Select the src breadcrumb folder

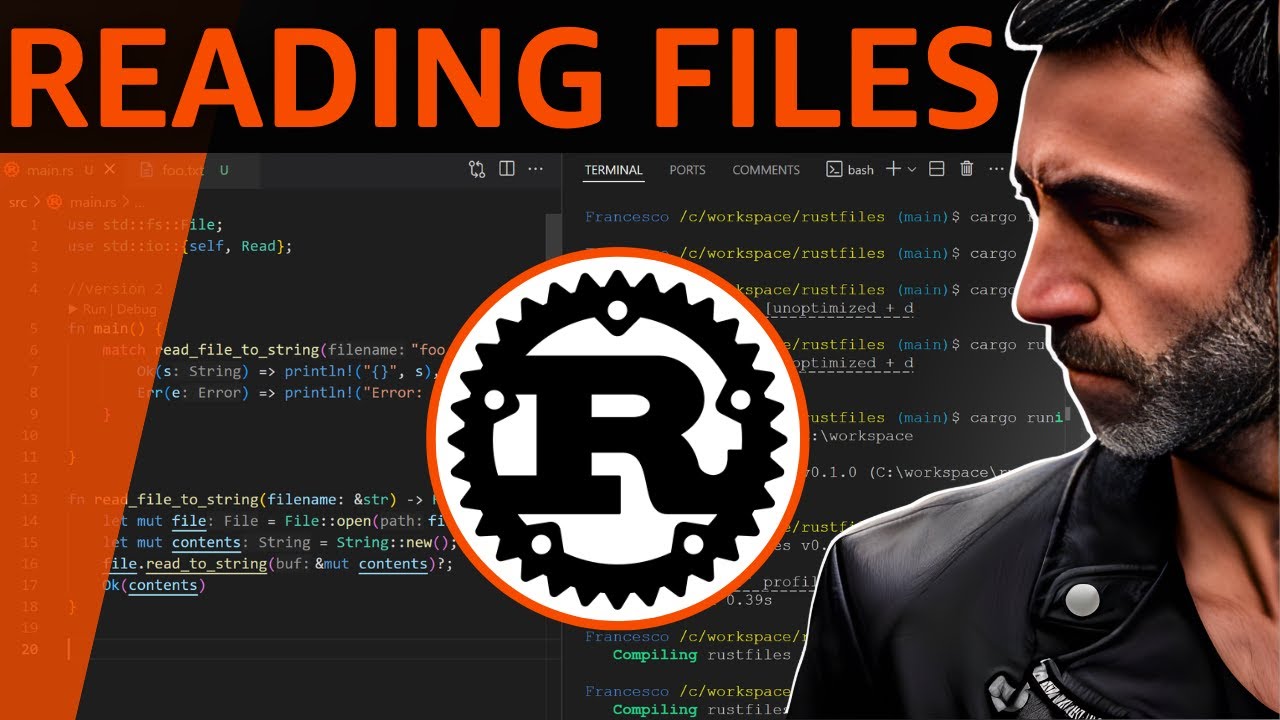[x=19, y=202]
